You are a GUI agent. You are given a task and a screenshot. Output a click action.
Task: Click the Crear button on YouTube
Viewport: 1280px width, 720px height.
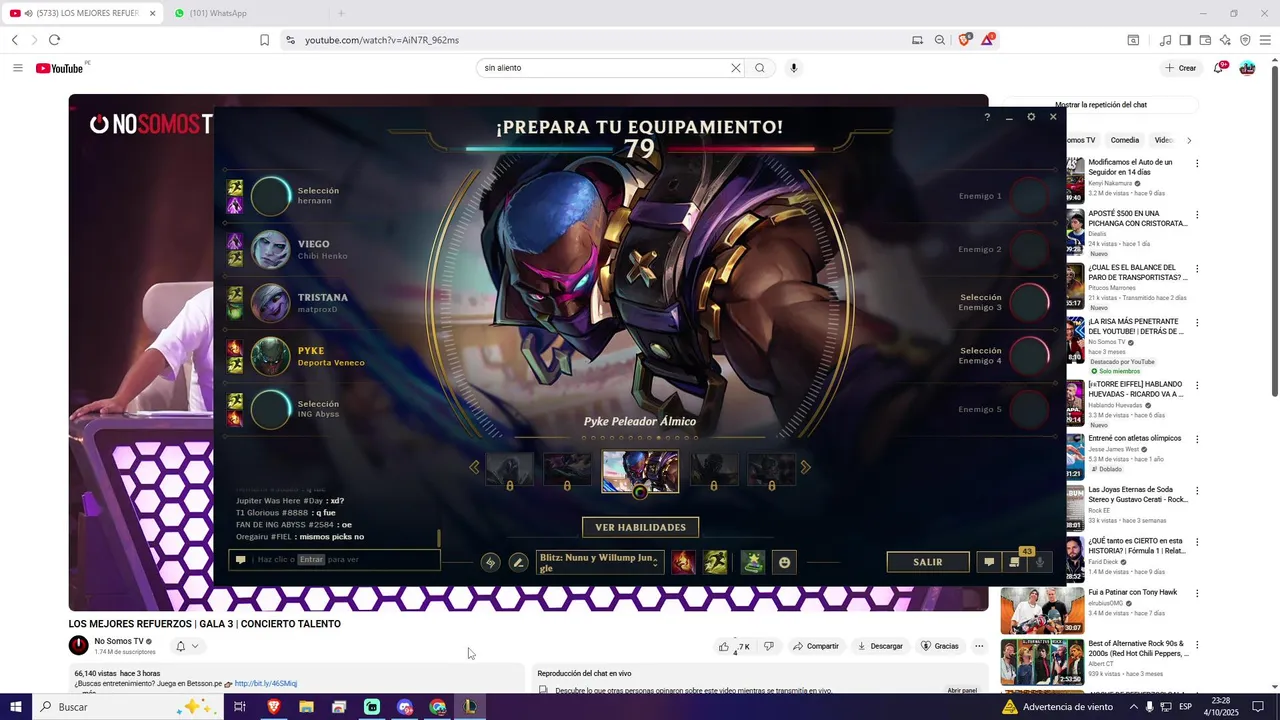click(x=1181, y=68)
